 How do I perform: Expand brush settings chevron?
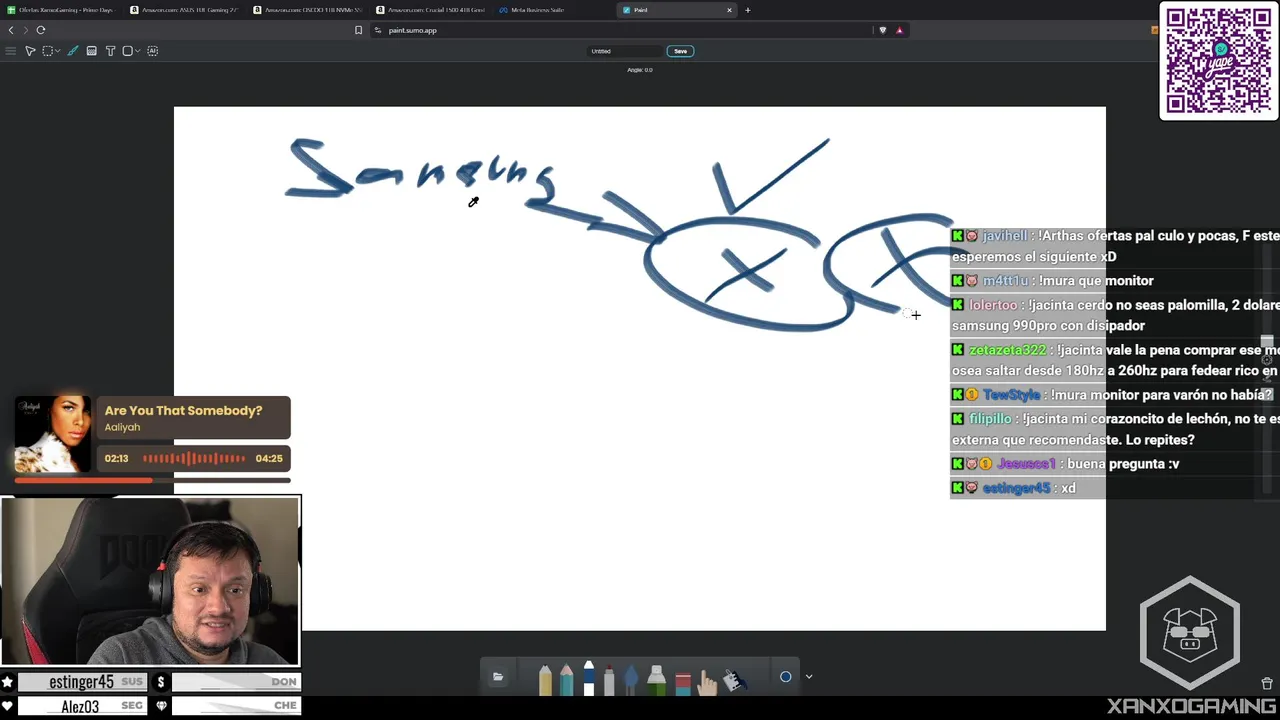pyautogui.click(x=809, y=677)
